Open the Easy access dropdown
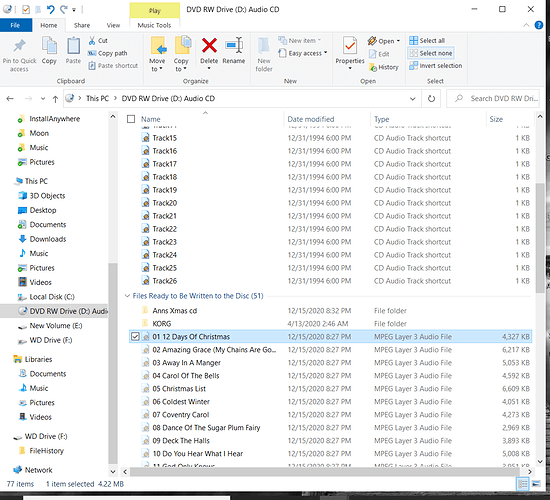This screenshot has height=500, width=550. coord(303,53)
